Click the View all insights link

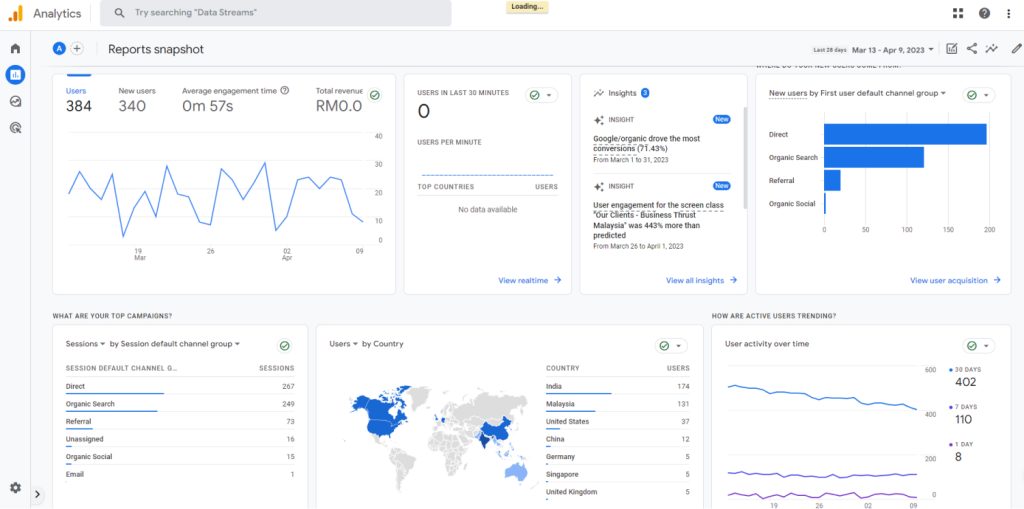(701, 280)
